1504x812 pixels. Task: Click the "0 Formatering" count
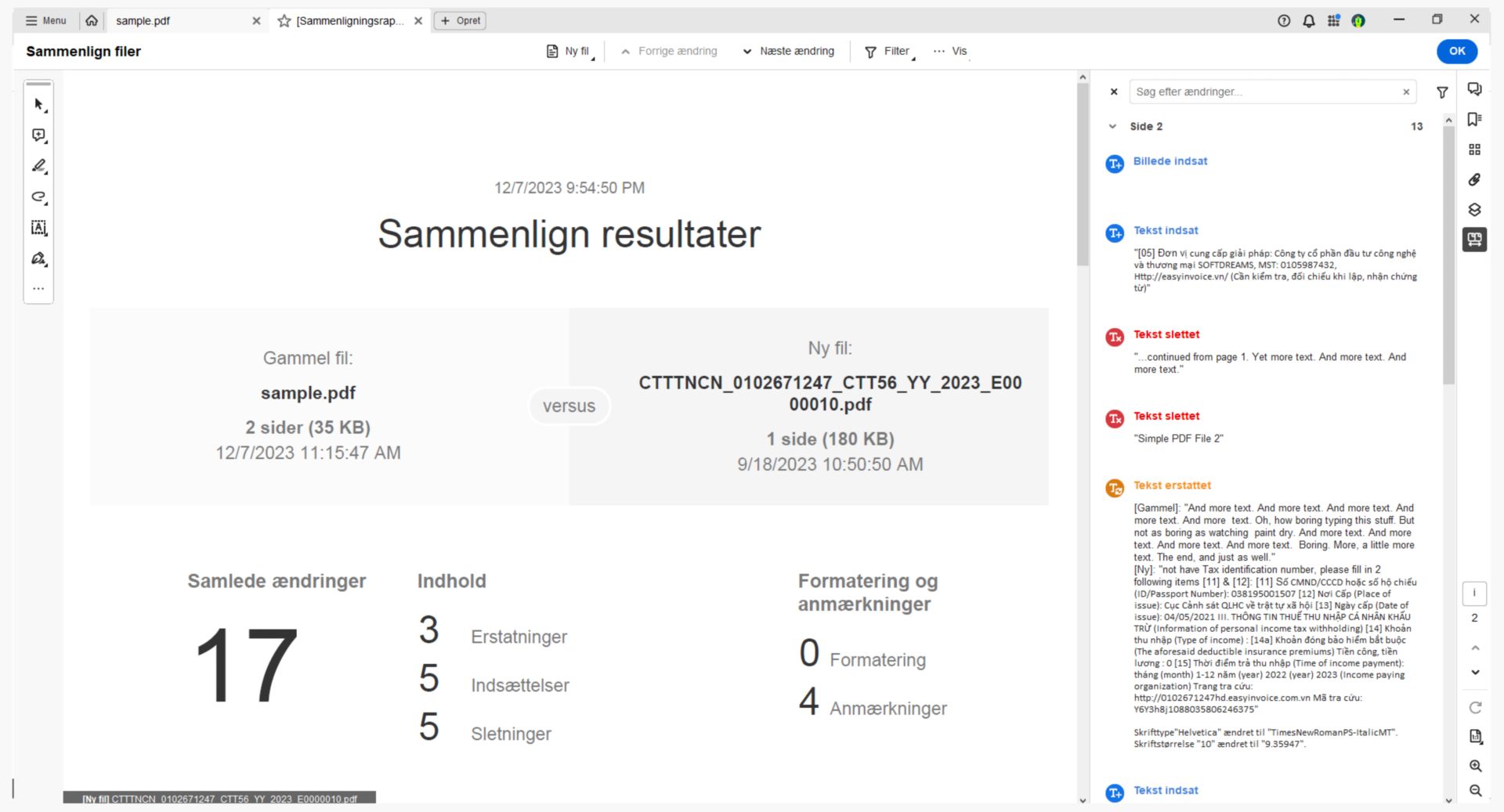(x=862, y=654)
